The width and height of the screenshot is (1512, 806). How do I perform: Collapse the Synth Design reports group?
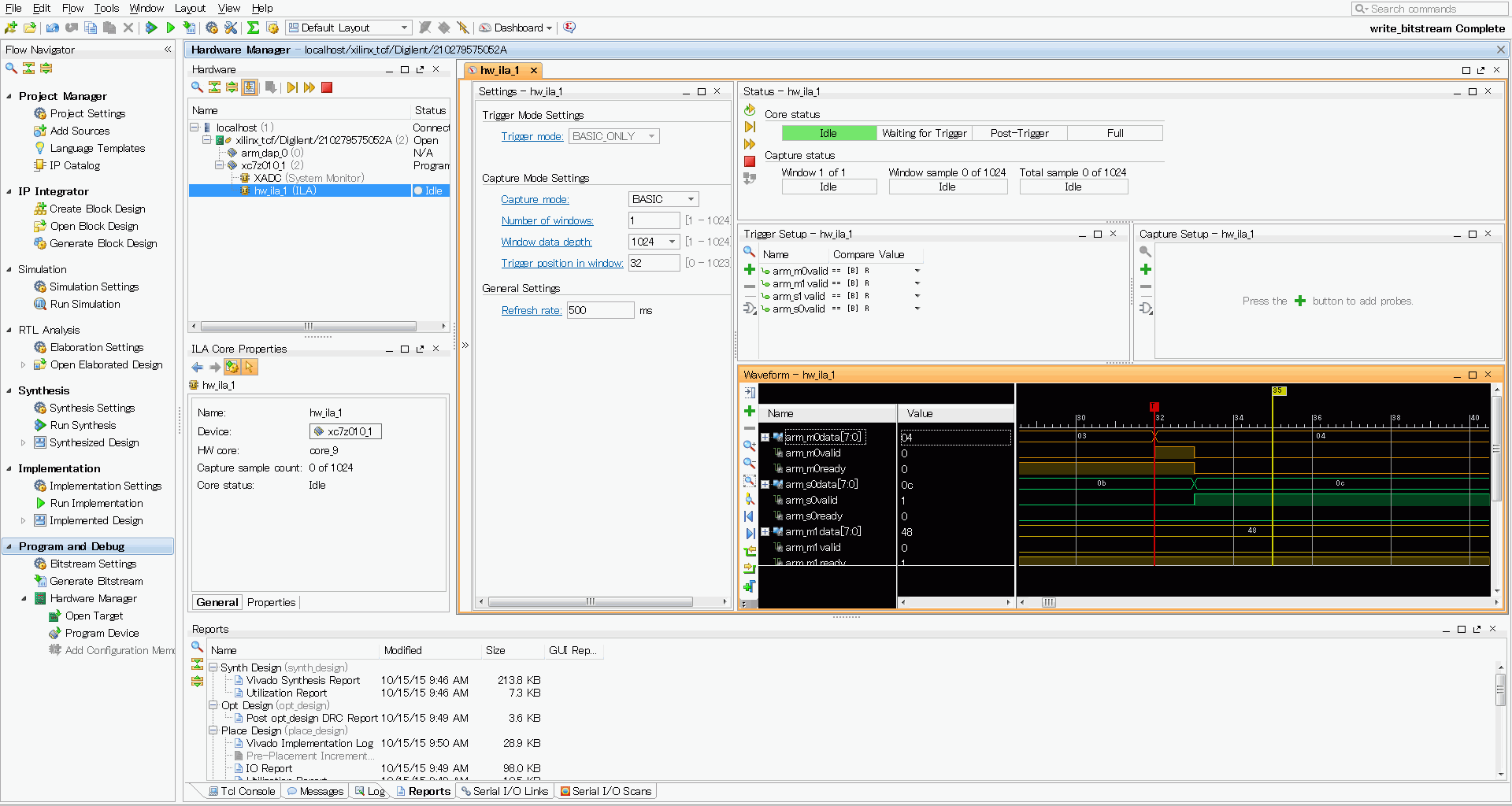213,667
